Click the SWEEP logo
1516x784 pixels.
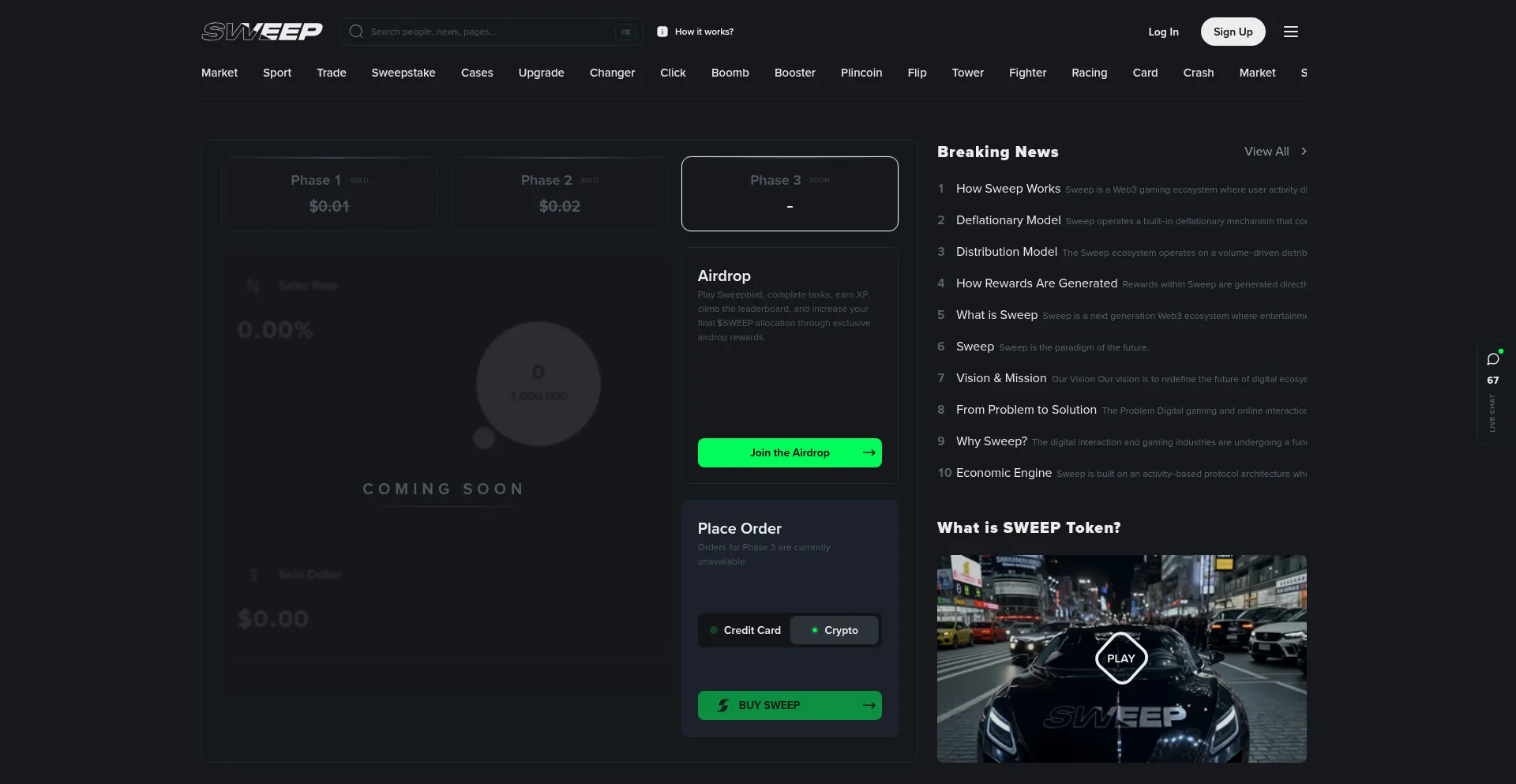pos(262,32)
